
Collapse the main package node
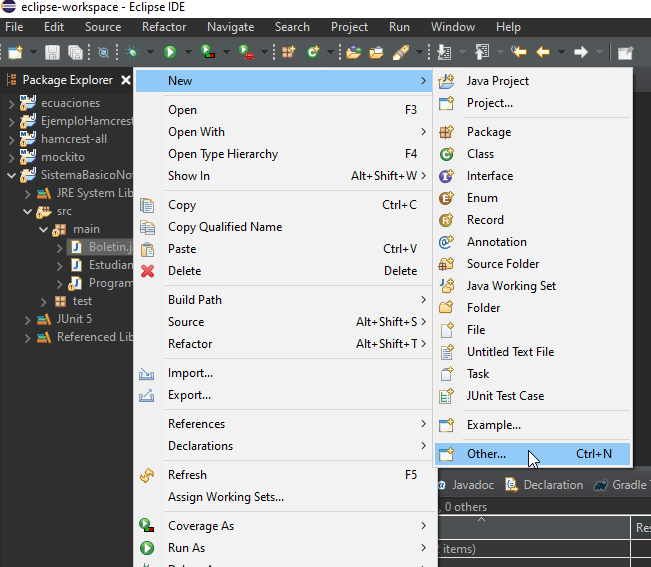(x=43, y=230)
